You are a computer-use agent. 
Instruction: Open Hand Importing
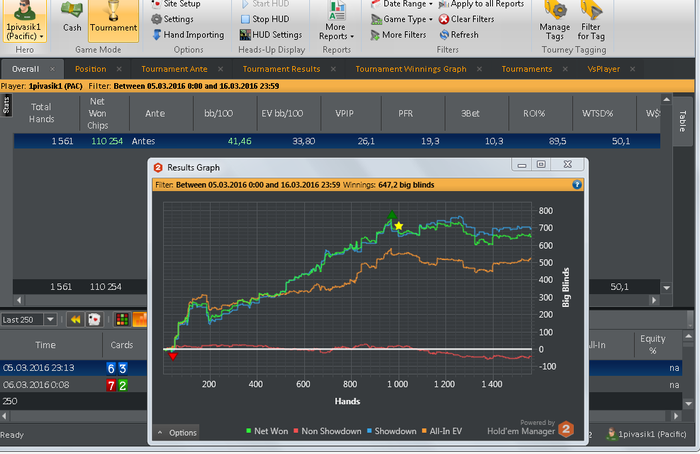pos(188,35)
